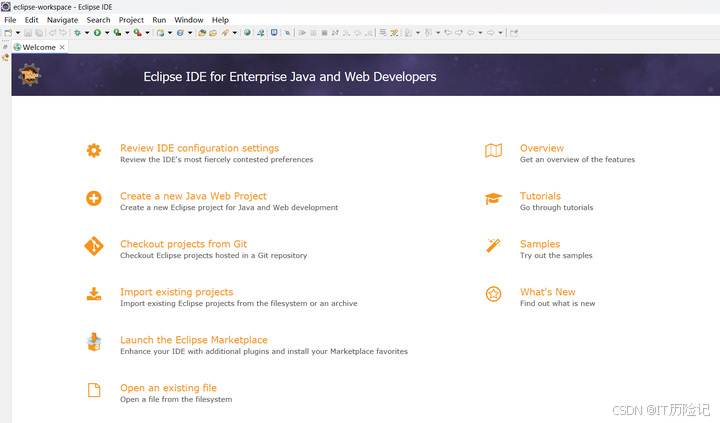Click the Open an existing file page icon
The height and width of the screenshot is (423, 720).
(x=94, y=390)
